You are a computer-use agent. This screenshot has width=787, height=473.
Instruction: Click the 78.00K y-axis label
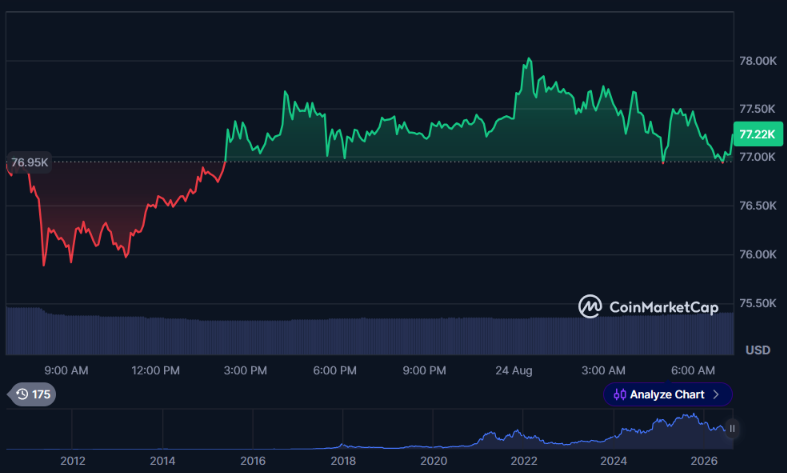point(758,61)
